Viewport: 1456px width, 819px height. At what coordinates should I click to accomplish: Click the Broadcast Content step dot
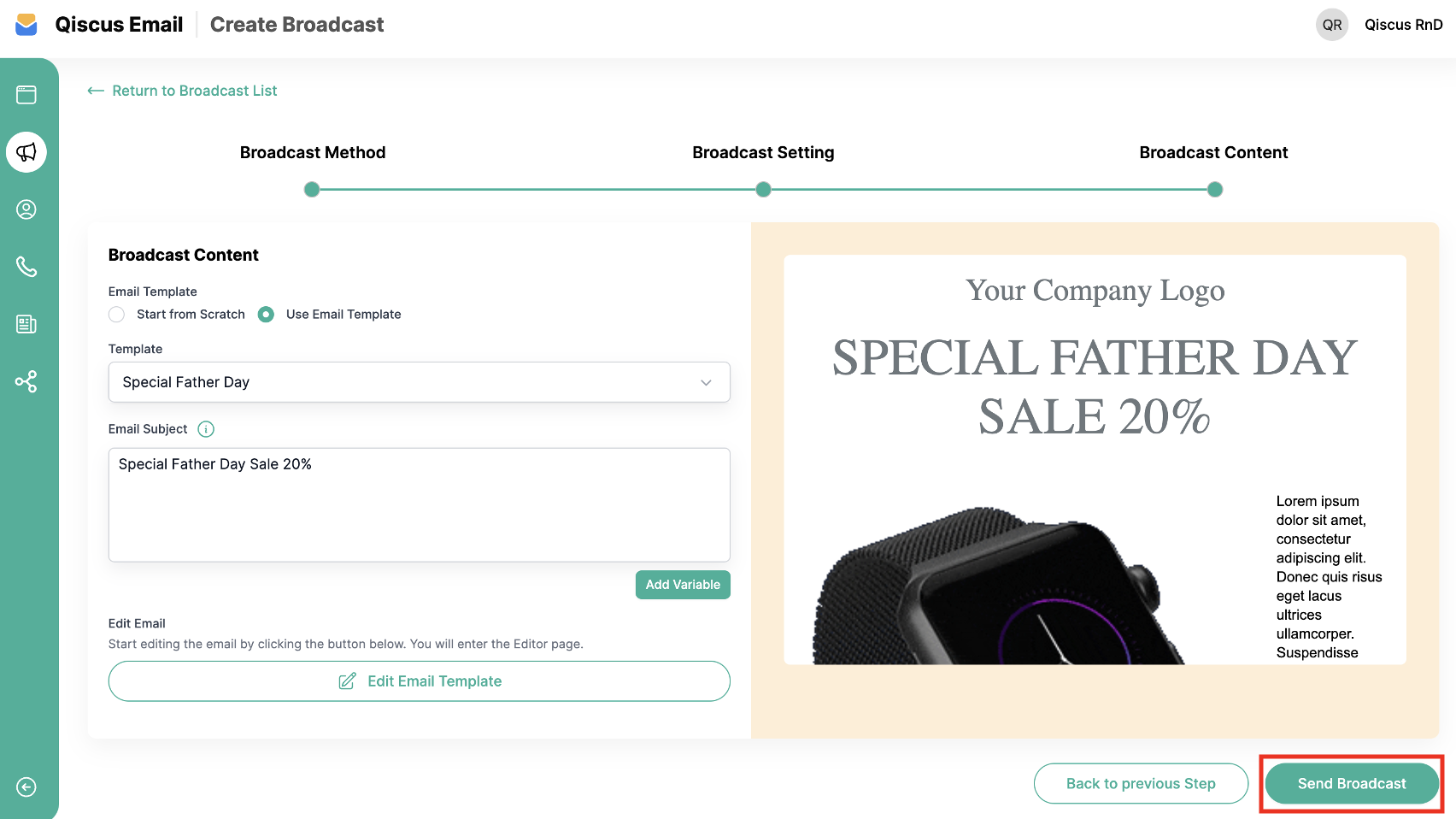point(1214,189)
